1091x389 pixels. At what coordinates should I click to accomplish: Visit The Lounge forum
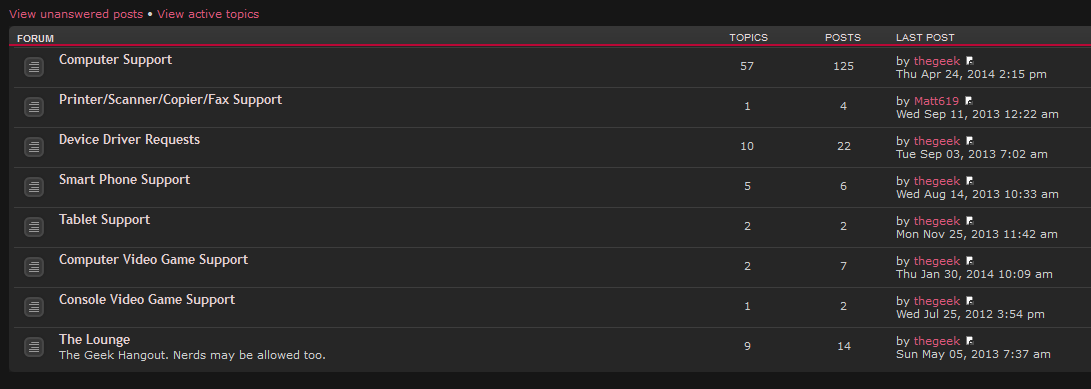pos(95,340)
